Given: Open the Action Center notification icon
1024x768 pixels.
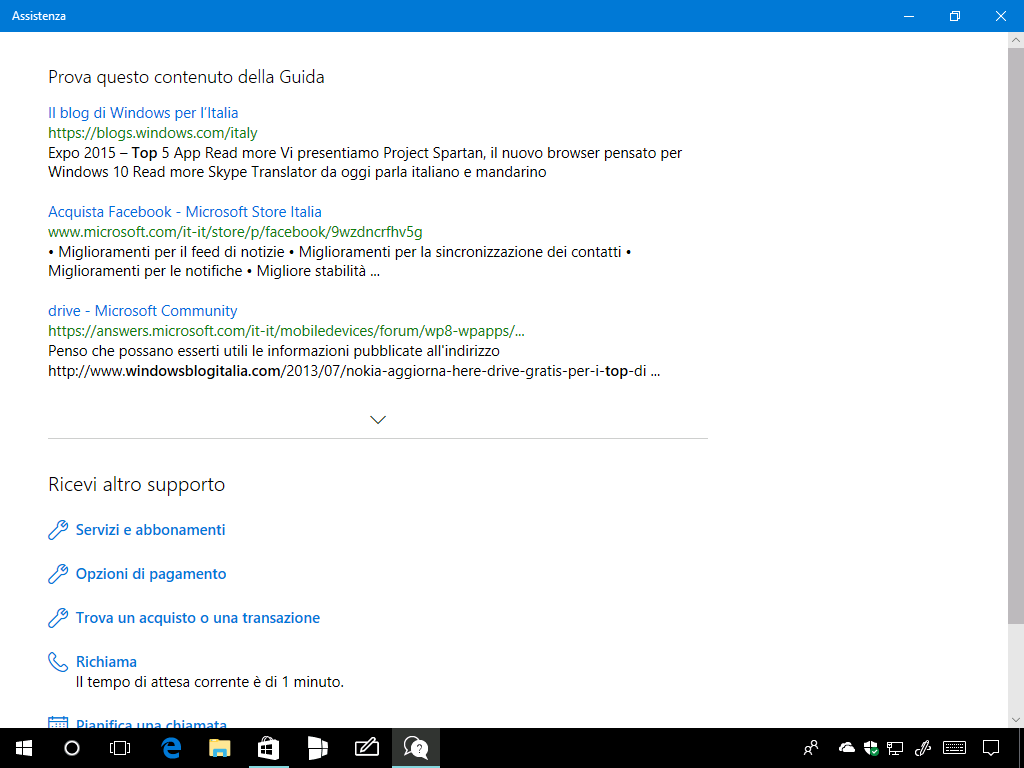Looking at the screenshot, I should pos(991,748).
